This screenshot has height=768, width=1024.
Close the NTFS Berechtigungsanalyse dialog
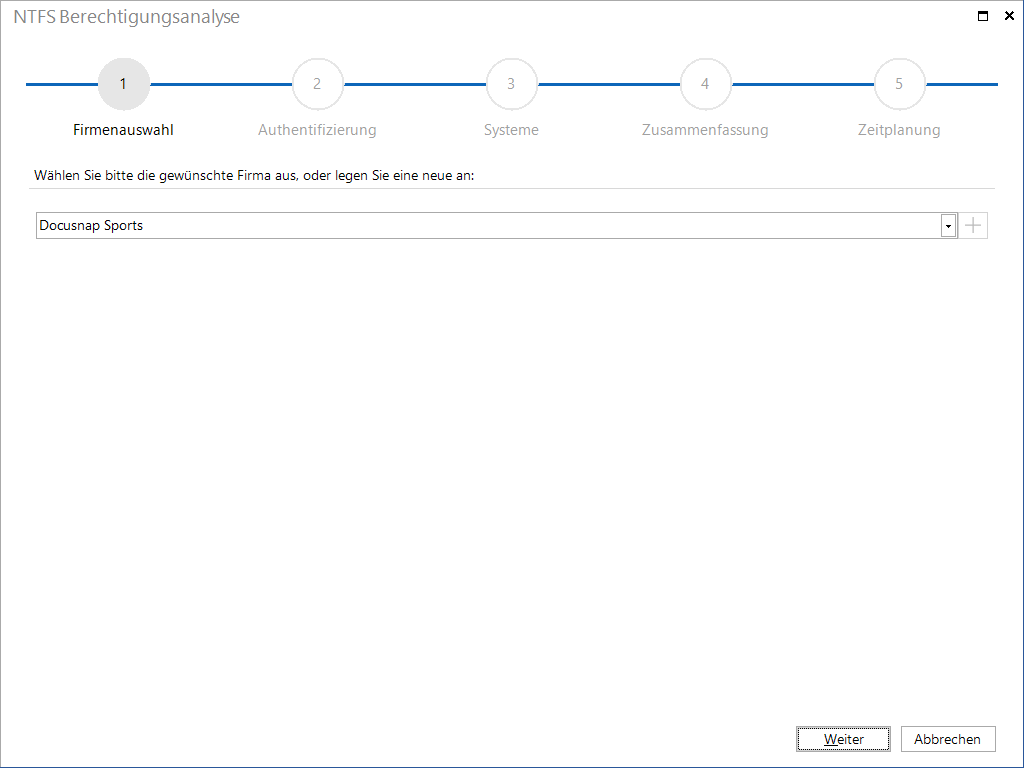(x=1009, y=16)
